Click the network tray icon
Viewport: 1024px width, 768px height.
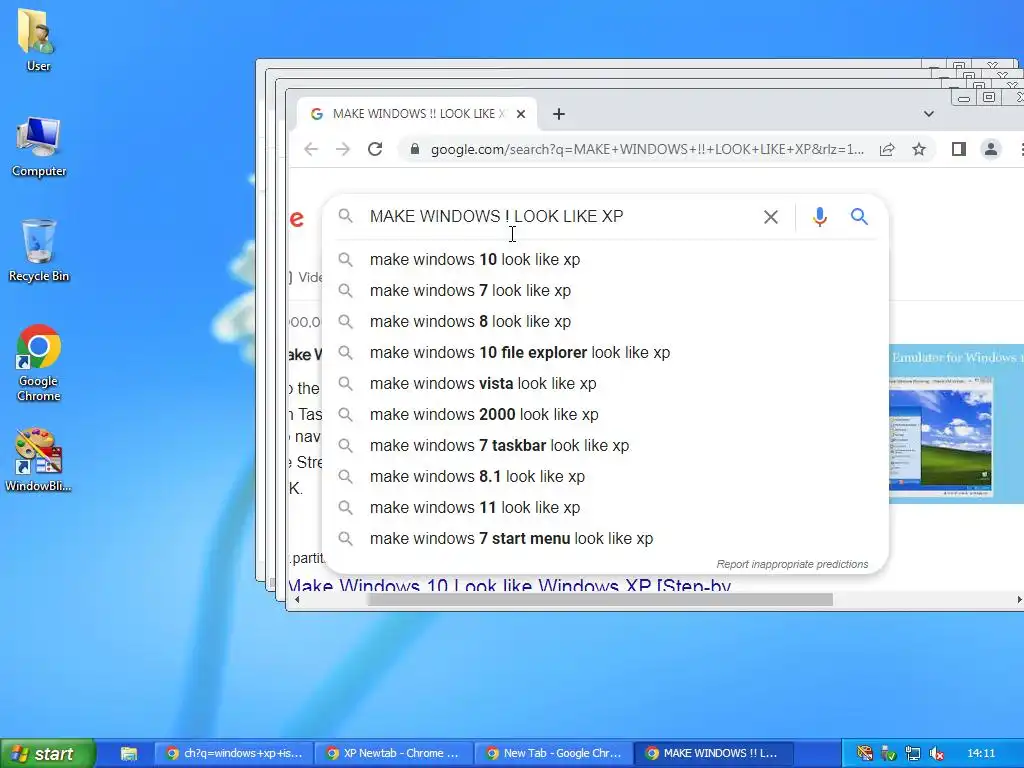coord(912,754)
